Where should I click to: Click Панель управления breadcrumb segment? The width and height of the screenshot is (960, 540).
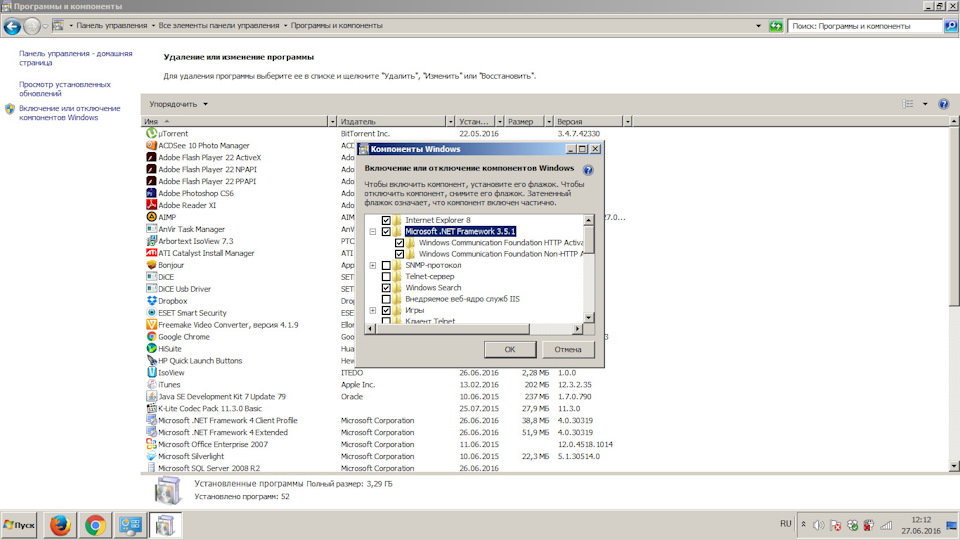tap(111, 26)
